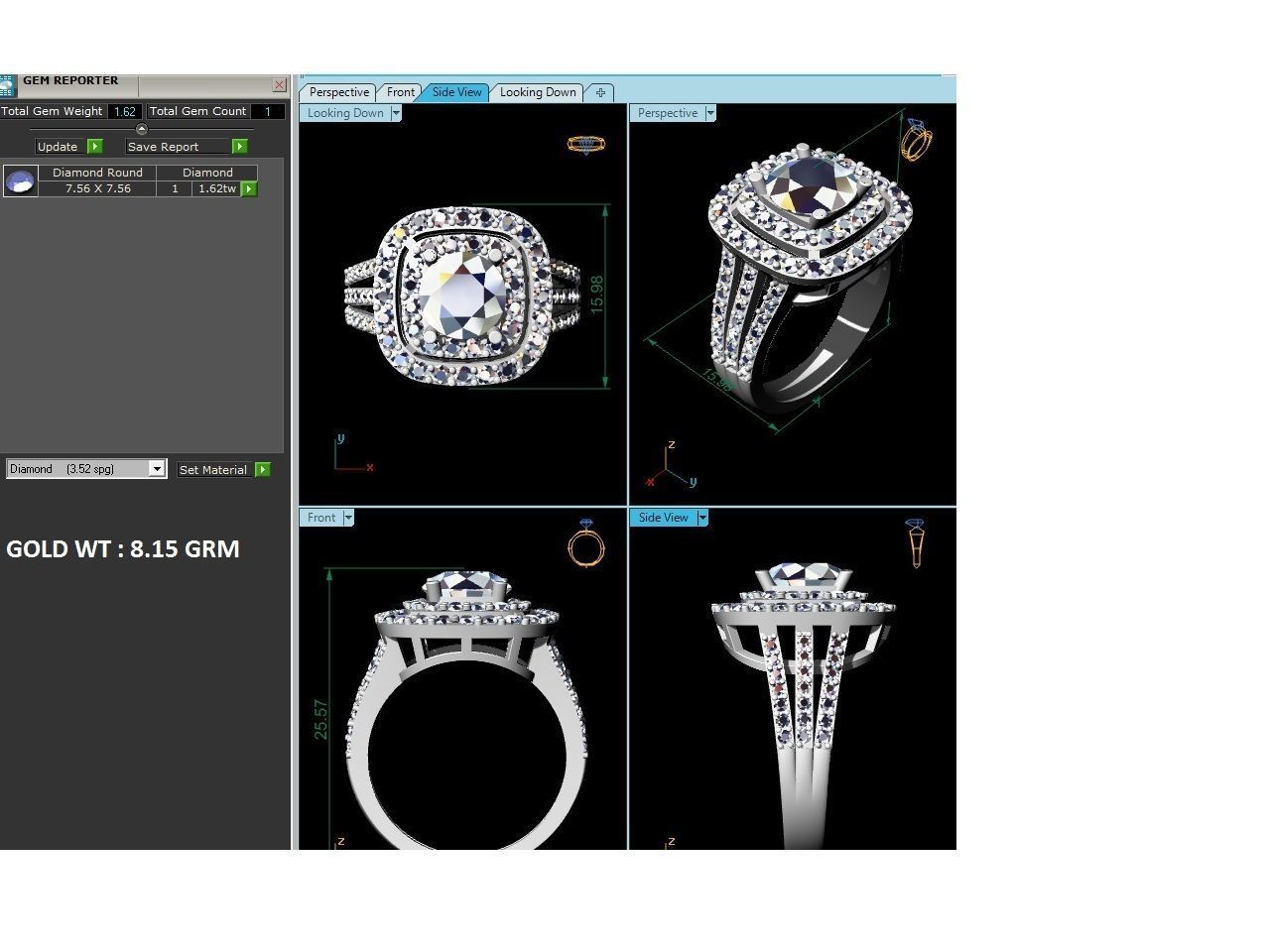Click the green arrow beside 1.62tw
The width and height of the screenshot is (1270, 952).
[x=249, y=188]
